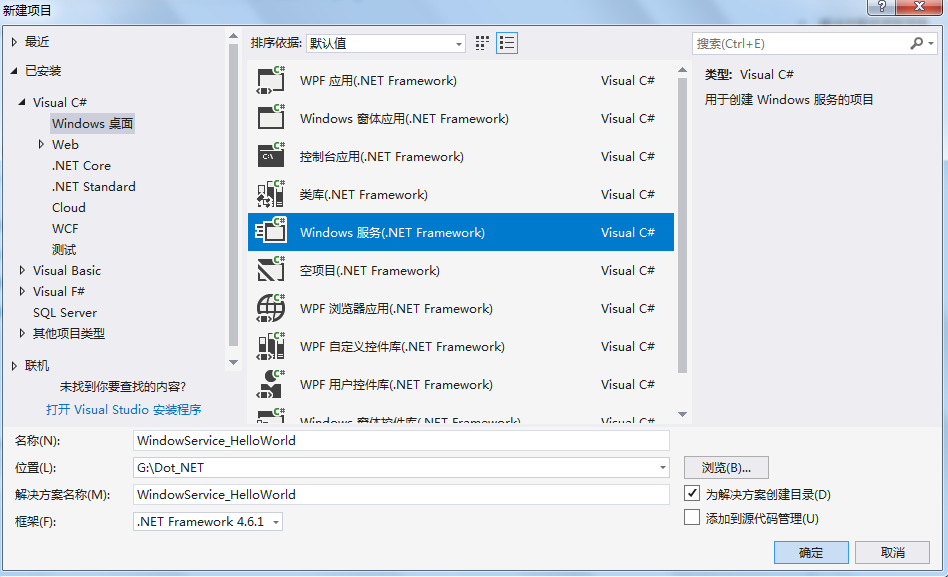Image resolution: width=948 pixels, height=577 pixels.
Task: Confirm project creation with 确定
Action: (x=810, y=552)
